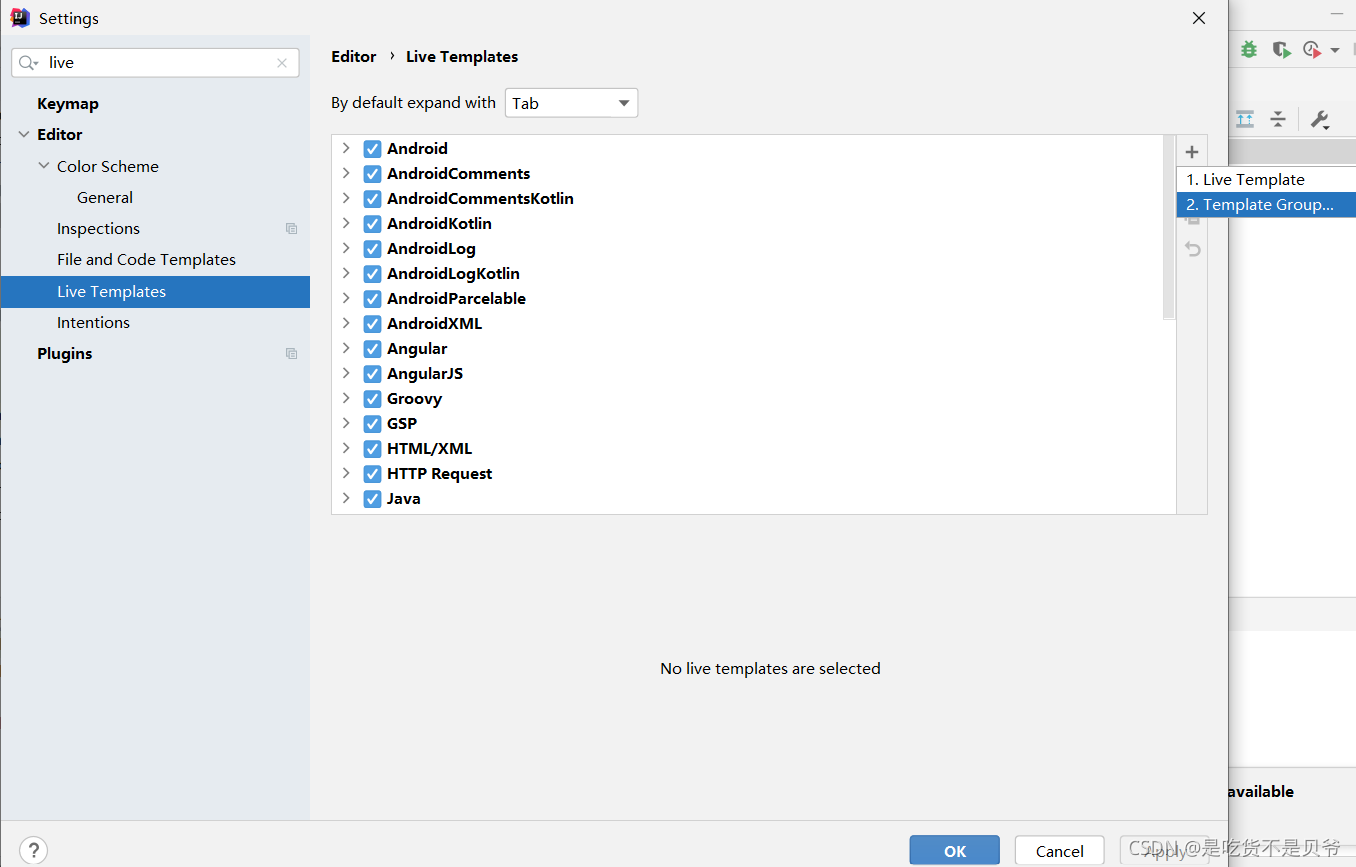This screenshot has height=867, width=1356.
Task: Click the Debug bug icon in main window
Action: [1249, 49]
